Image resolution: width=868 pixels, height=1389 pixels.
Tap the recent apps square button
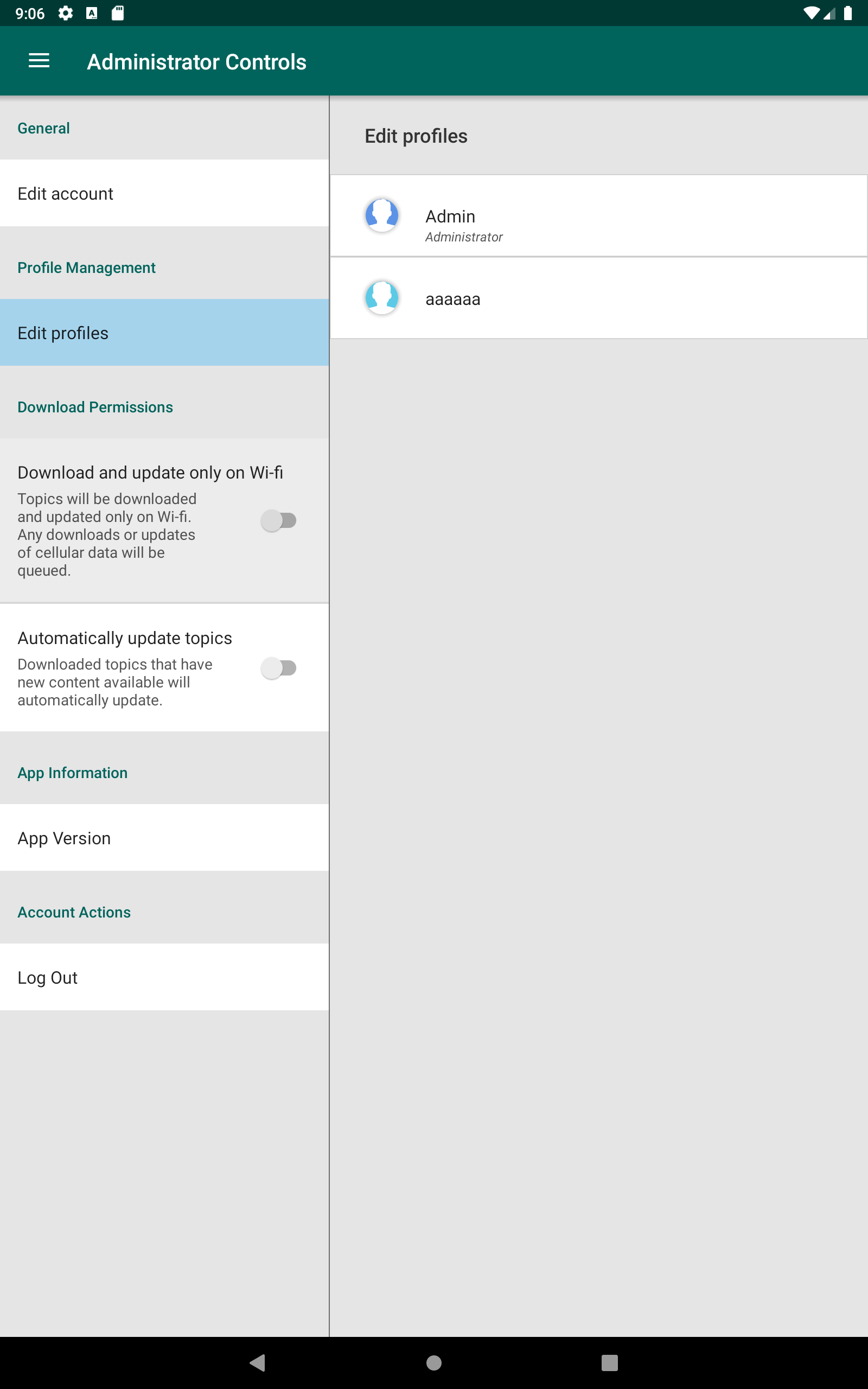(x=610, y=1362)
